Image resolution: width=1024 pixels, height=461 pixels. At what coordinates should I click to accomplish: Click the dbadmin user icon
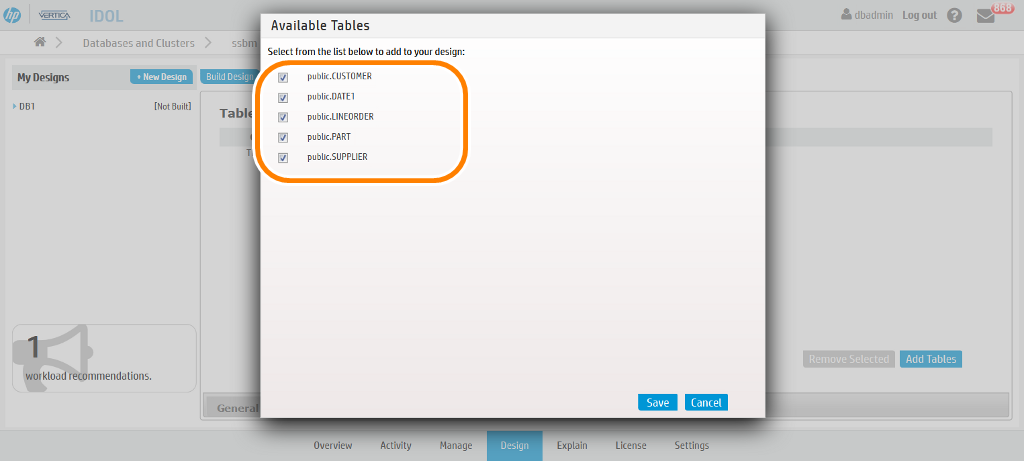(x=846, y=14)
